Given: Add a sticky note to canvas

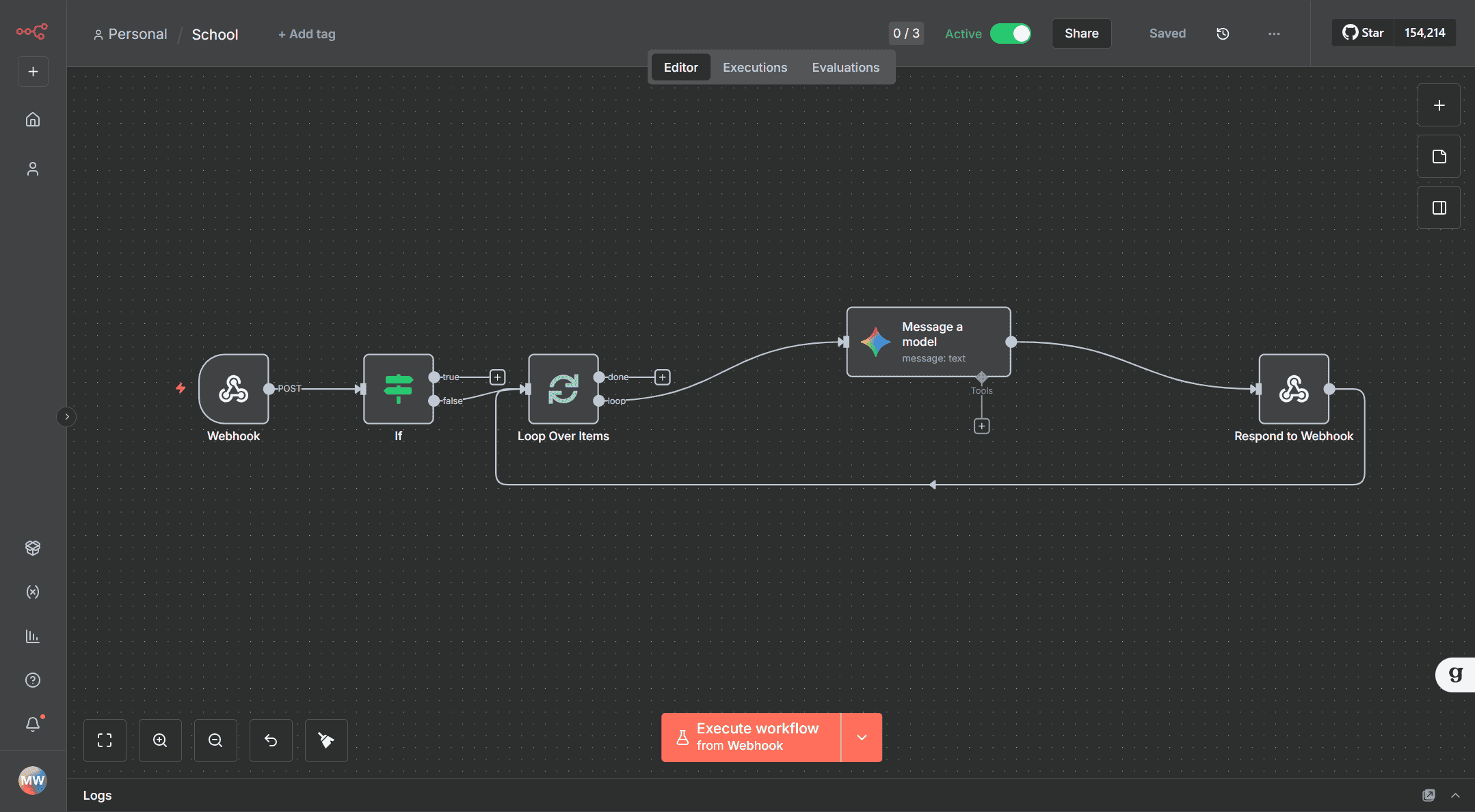Looking at the screenshot, I should coord(1439,157).
